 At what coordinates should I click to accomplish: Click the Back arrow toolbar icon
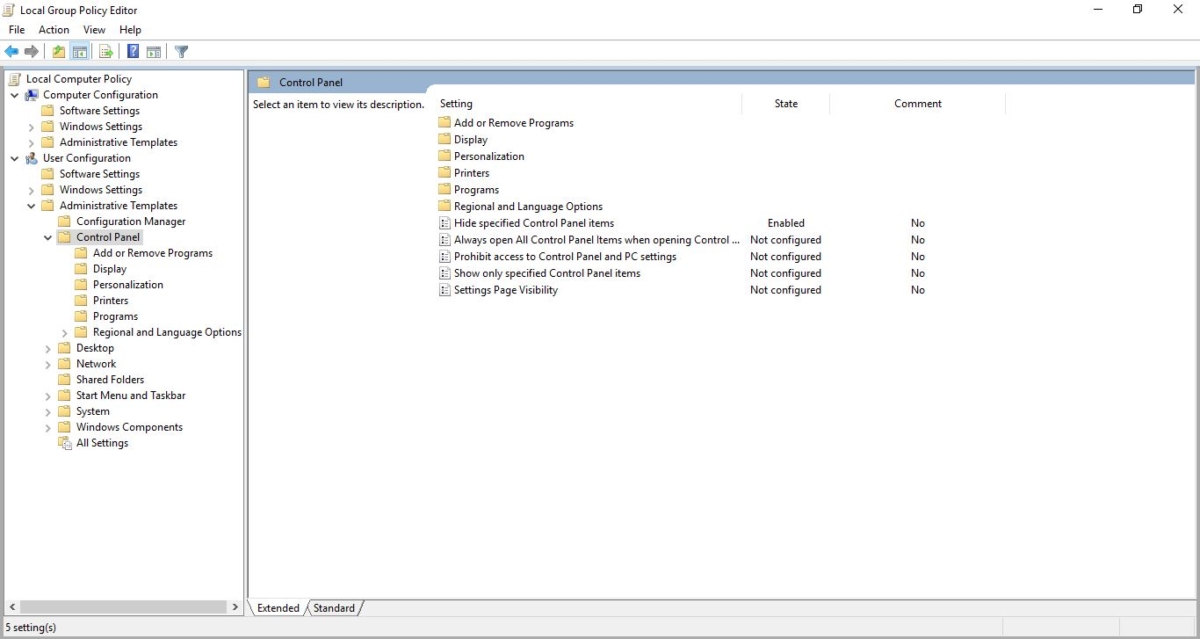[12, 51]
